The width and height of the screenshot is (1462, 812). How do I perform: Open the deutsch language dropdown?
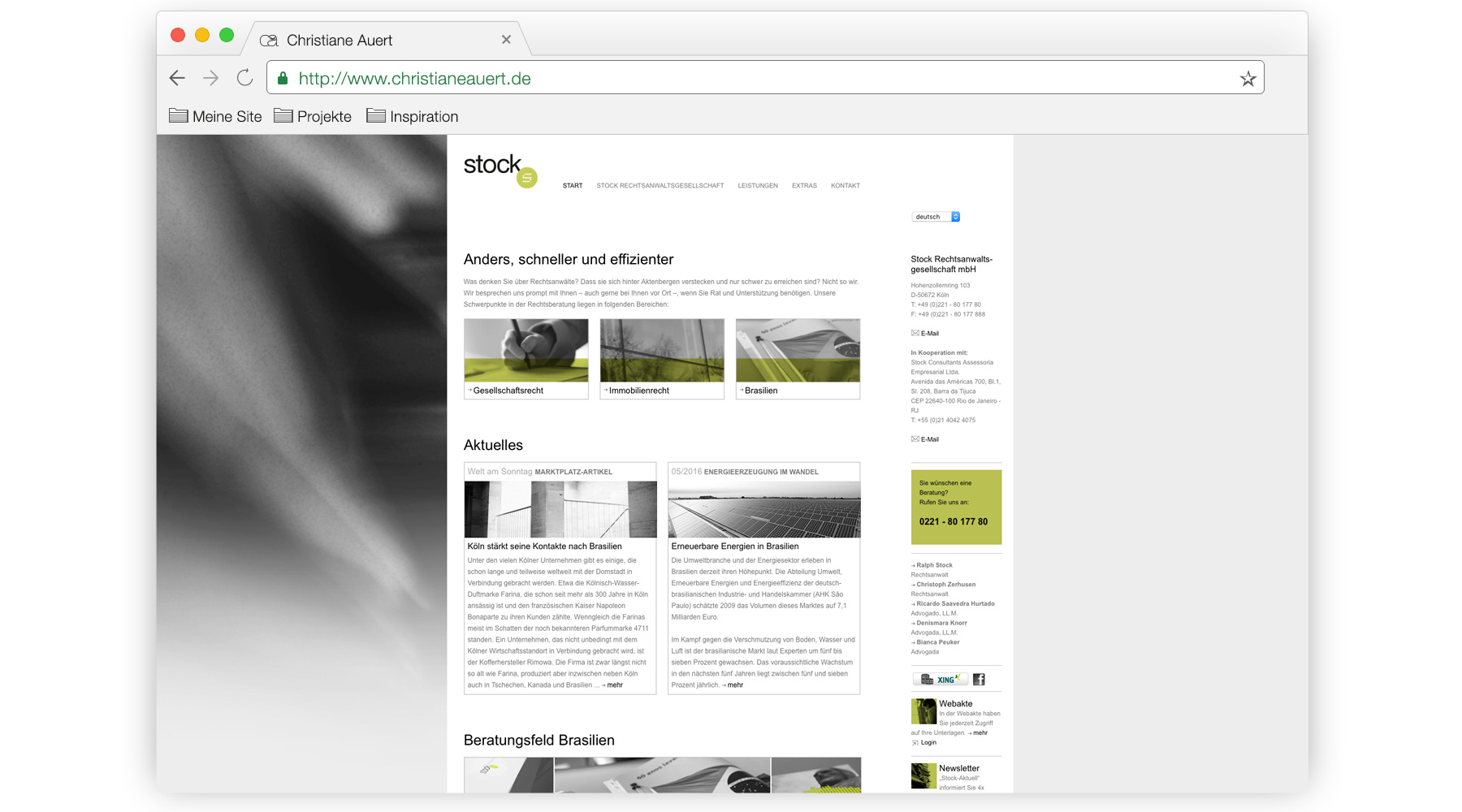[x=934, y=216]
